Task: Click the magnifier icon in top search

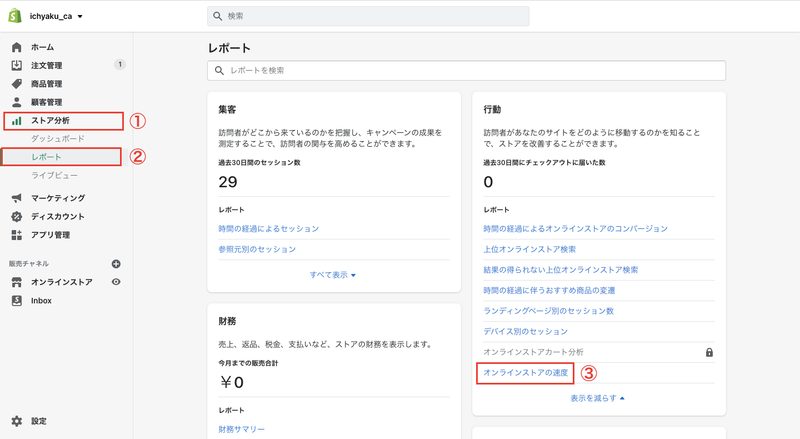Action: [217, 16]
